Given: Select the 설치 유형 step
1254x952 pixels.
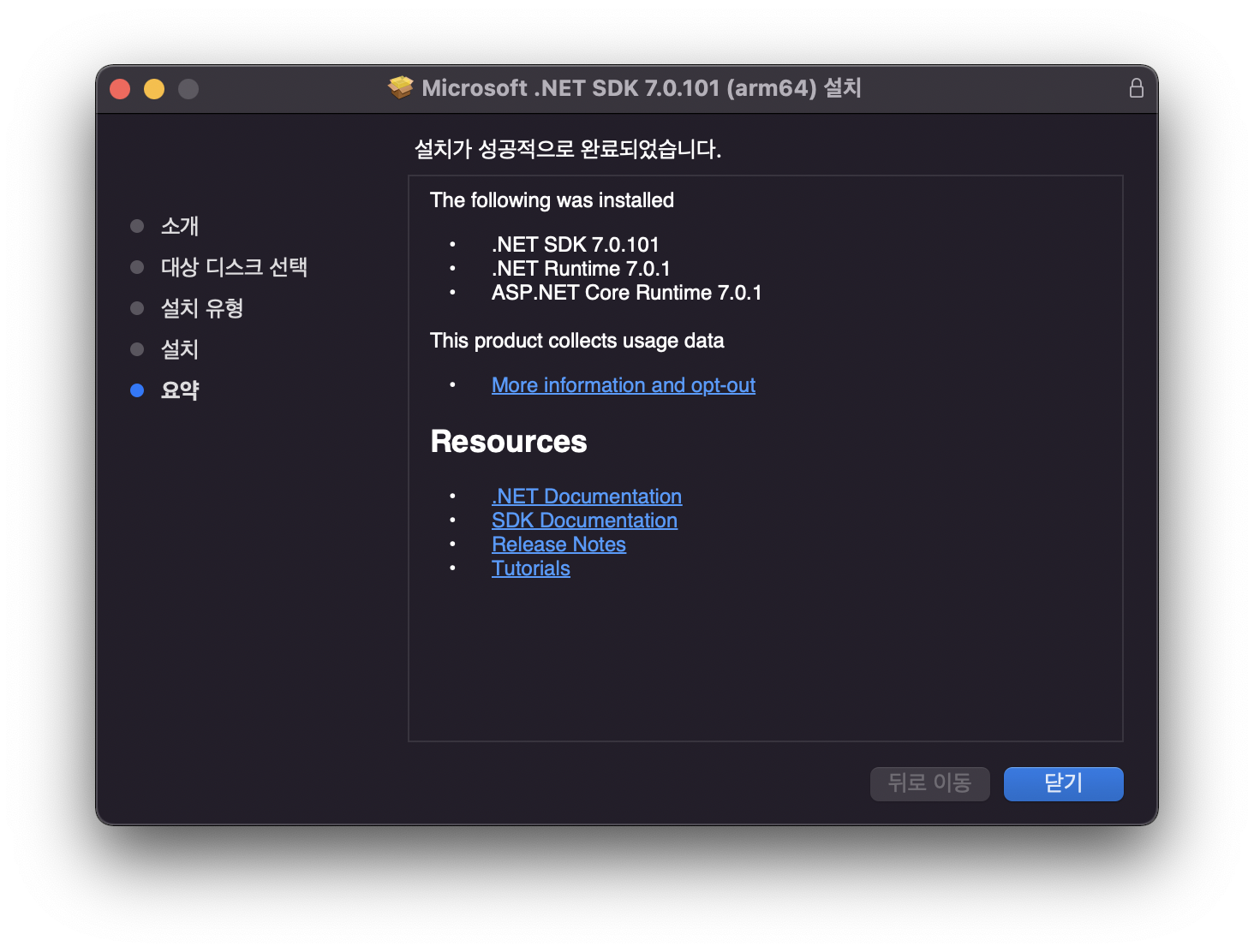Looking at the screenshot, I should coord(202,308).
